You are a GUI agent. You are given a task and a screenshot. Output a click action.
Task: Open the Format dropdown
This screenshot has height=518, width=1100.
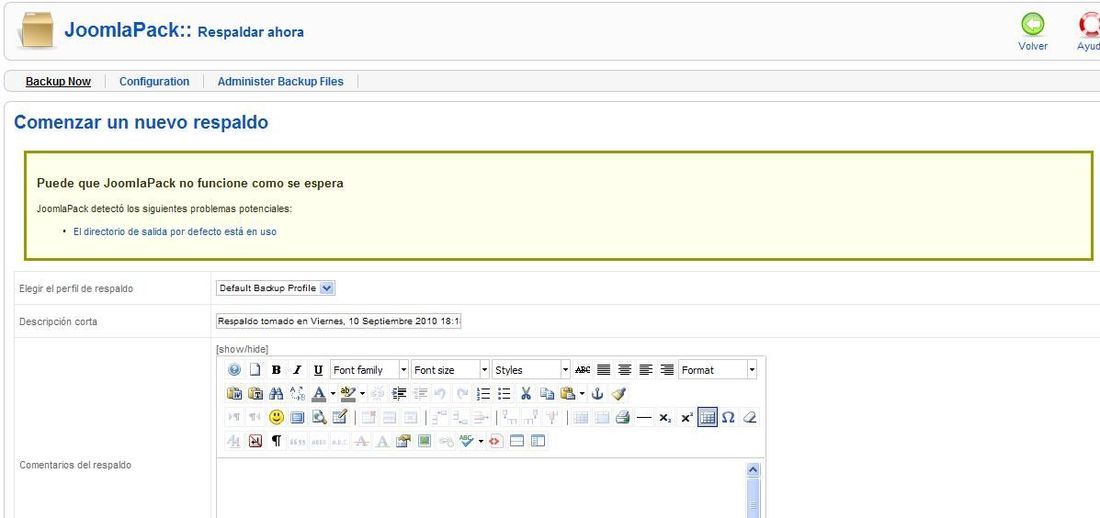[x=718, y=370]
